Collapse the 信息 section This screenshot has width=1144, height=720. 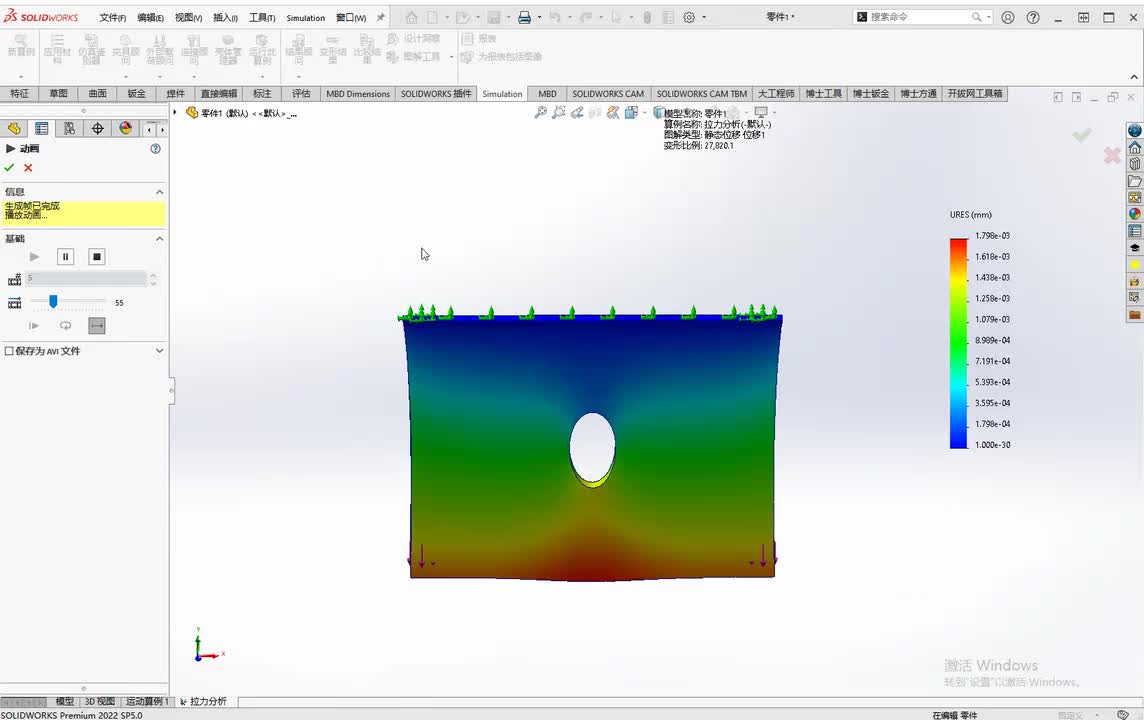[x=159, y=192]
